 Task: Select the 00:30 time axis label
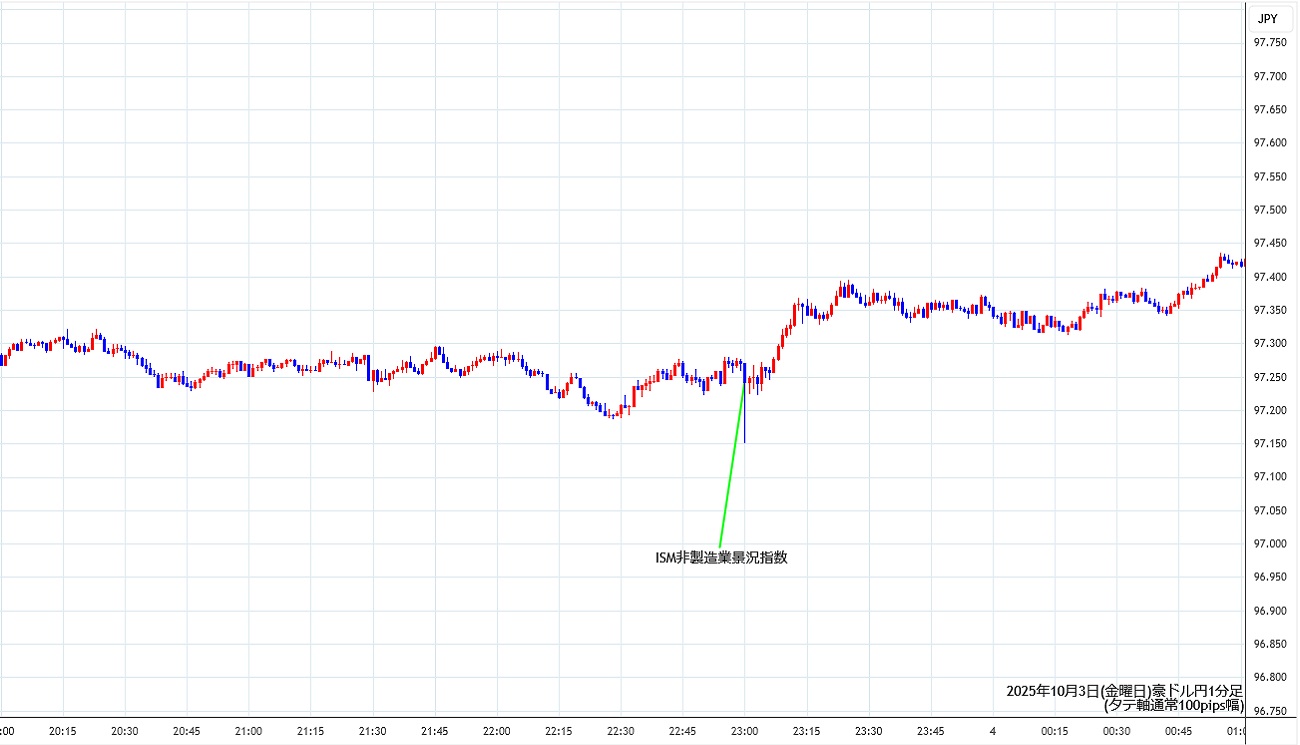pos(1117,731)
